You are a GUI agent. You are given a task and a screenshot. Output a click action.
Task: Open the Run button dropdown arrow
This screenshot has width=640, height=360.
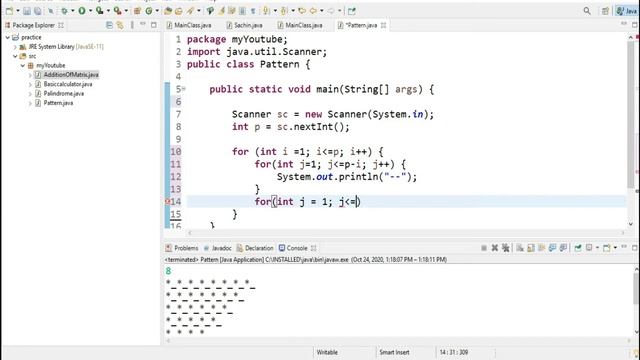click(x=91, y=11)
